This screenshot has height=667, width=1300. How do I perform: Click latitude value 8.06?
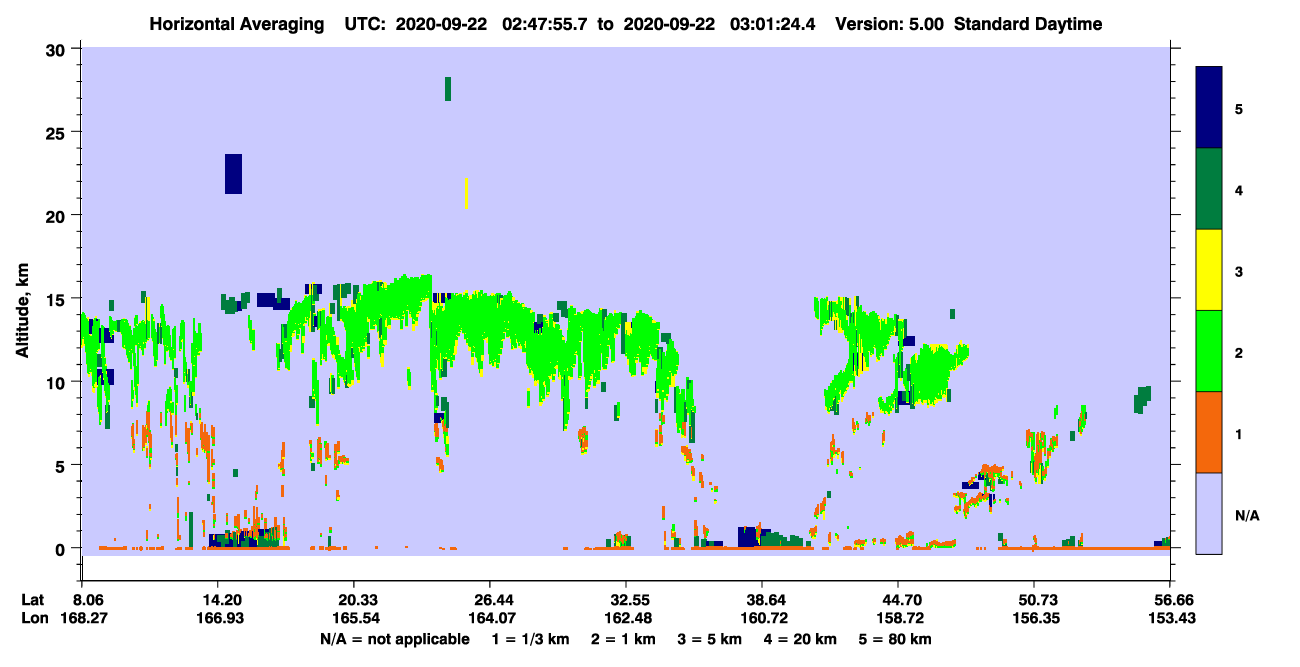pos(87,600)
